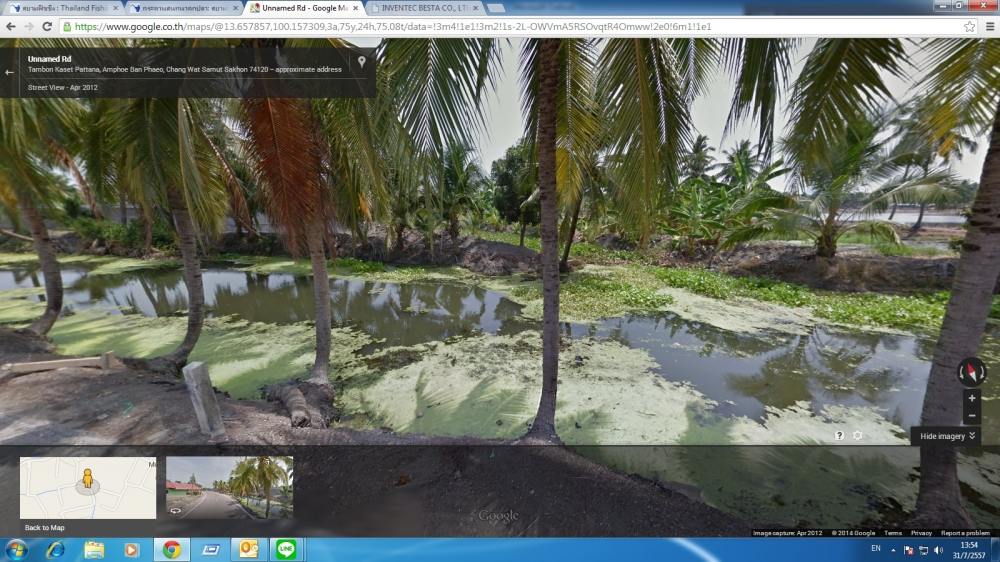Switch to the INVENTEC BESTA CO. tab
The width and height of the screenshot is (1000, 562).
pyautogui.click(x=424, y=8)
